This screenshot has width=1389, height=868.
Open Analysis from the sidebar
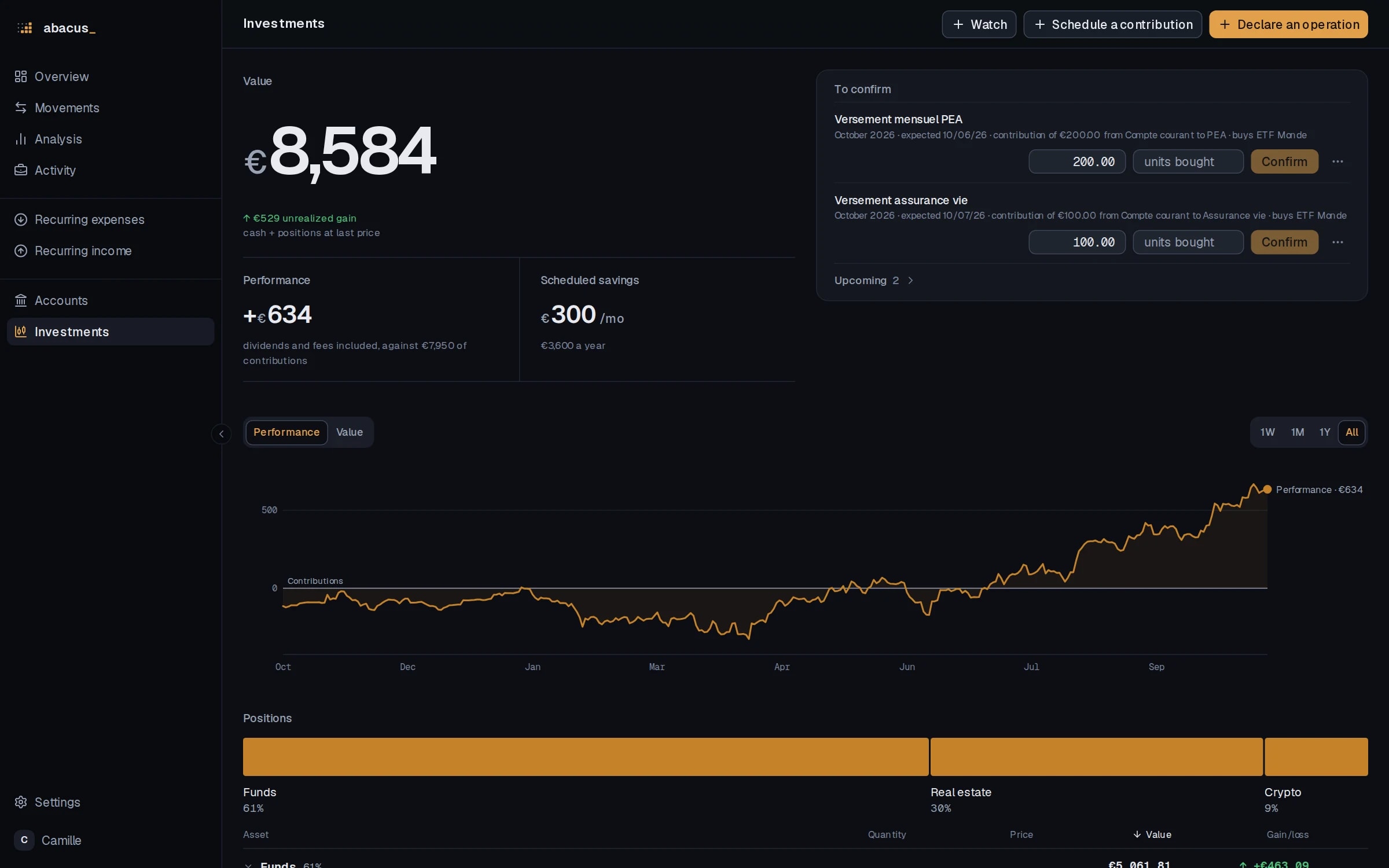[x=111, y=139]
